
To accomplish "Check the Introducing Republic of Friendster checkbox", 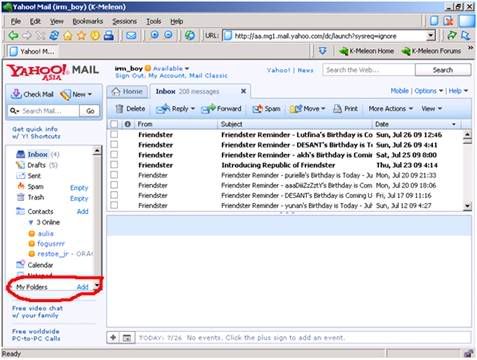I will (x=114, y=164).
